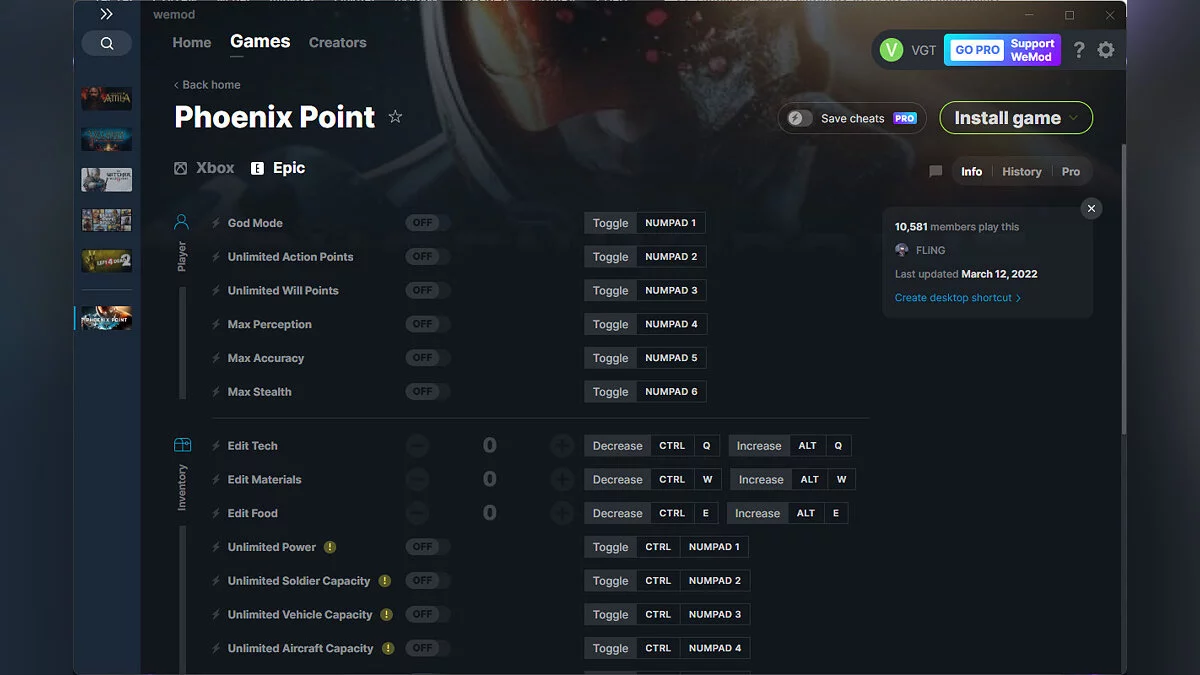
Task: Click the search magnifier icon in sidebar
Action: [x=107, y=43]
